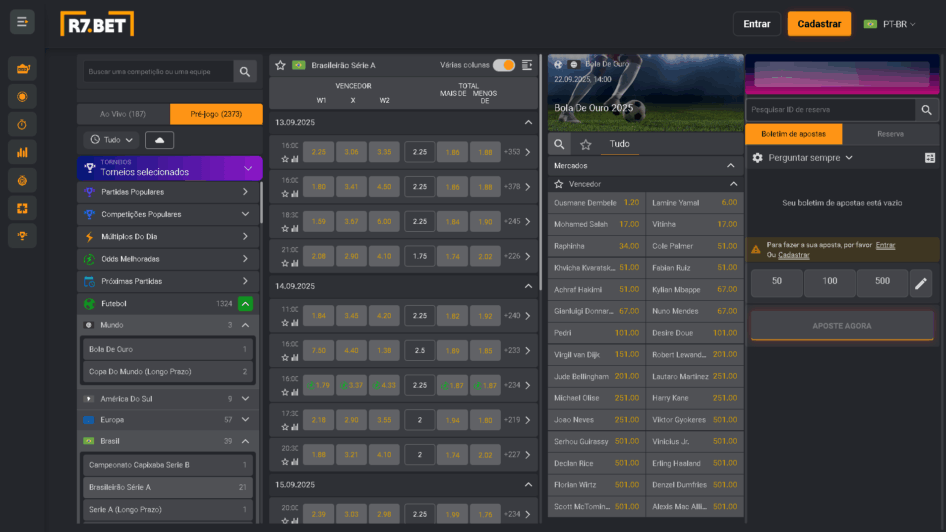
Task: Open Bola De Ouro league row
Action: click(168, 349)
